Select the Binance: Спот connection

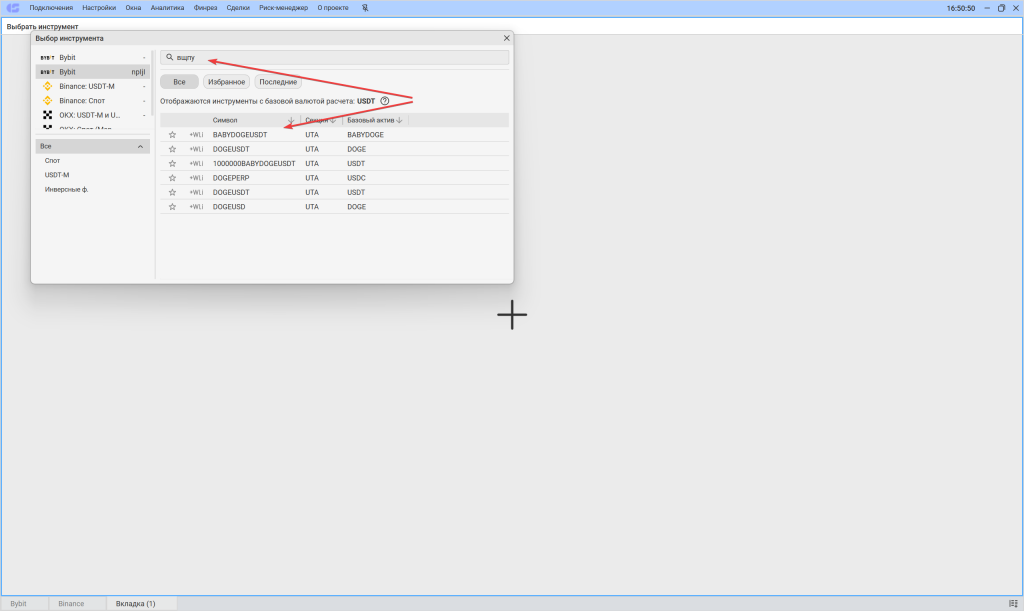[92, 101]
